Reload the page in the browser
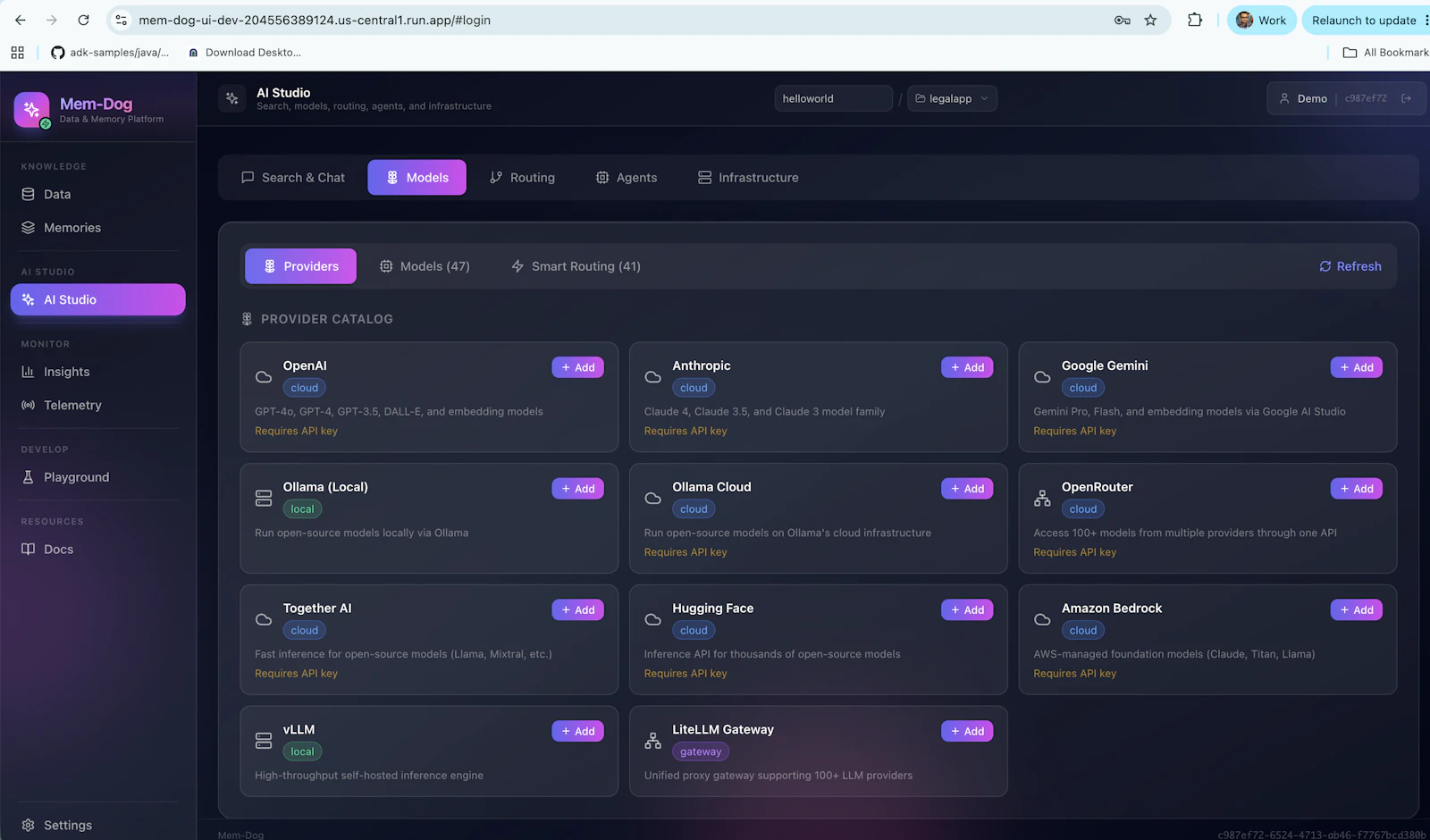Screen dimensions: 1430x840 (83, 20)
